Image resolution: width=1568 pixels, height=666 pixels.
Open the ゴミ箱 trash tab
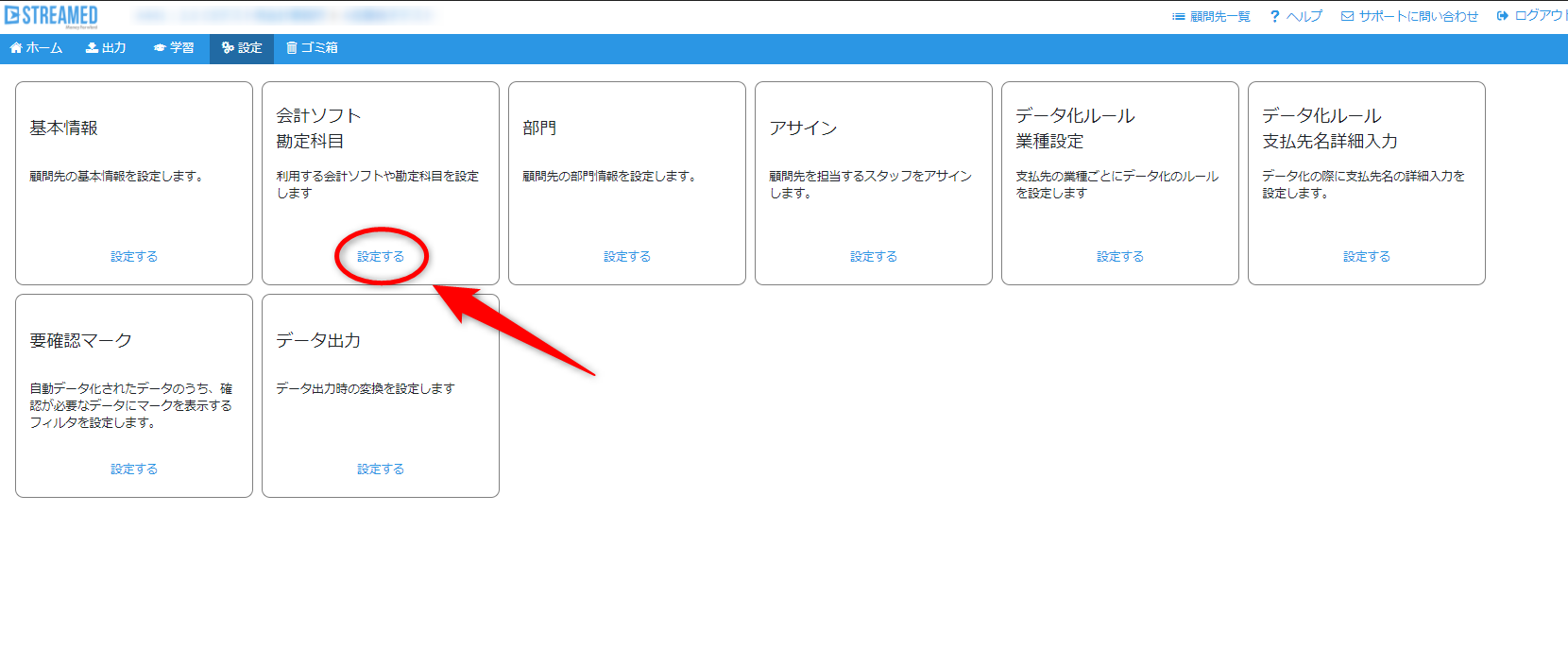[312, 48]
